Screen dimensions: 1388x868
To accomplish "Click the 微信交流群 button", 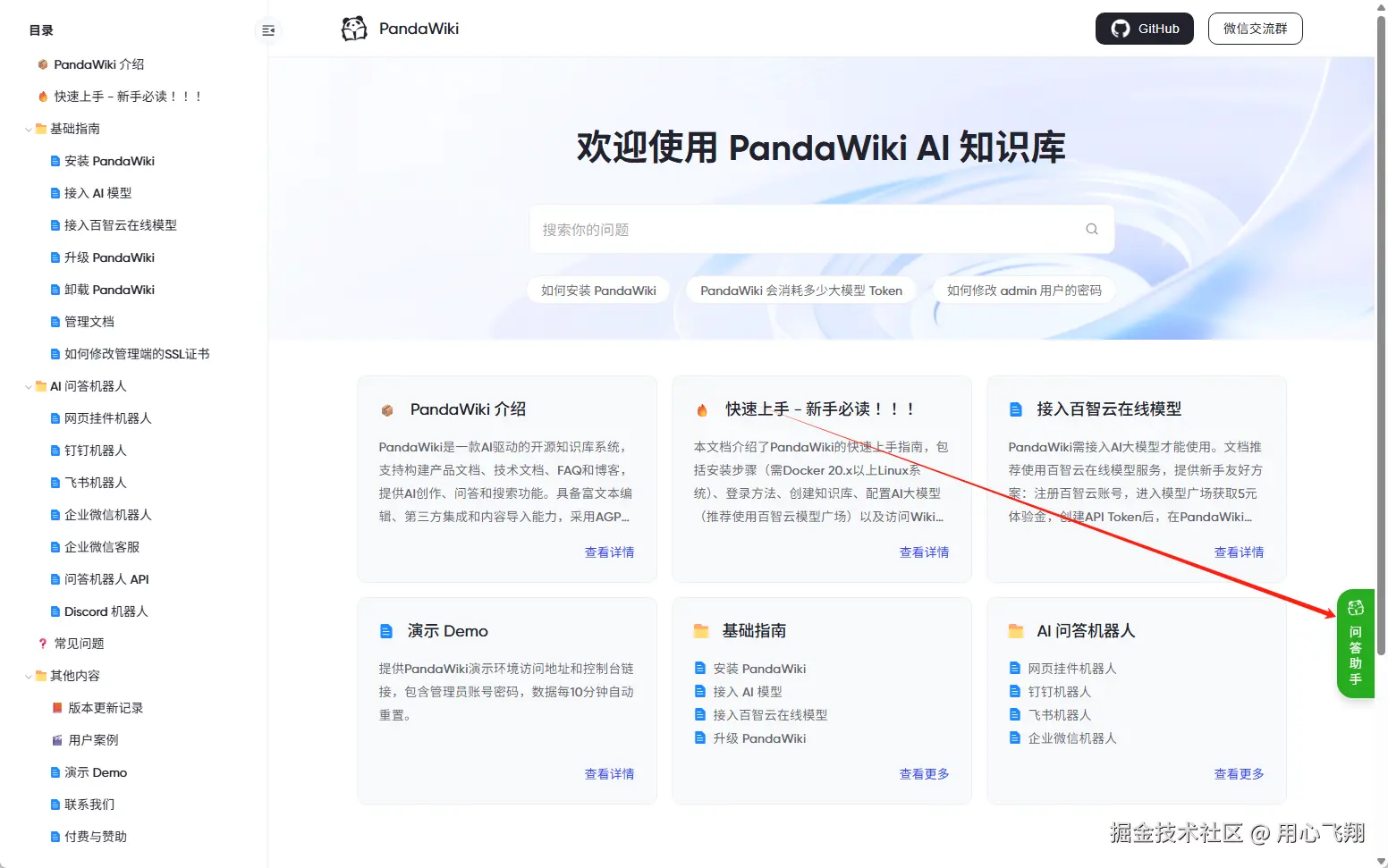I will pos(1256,29).
